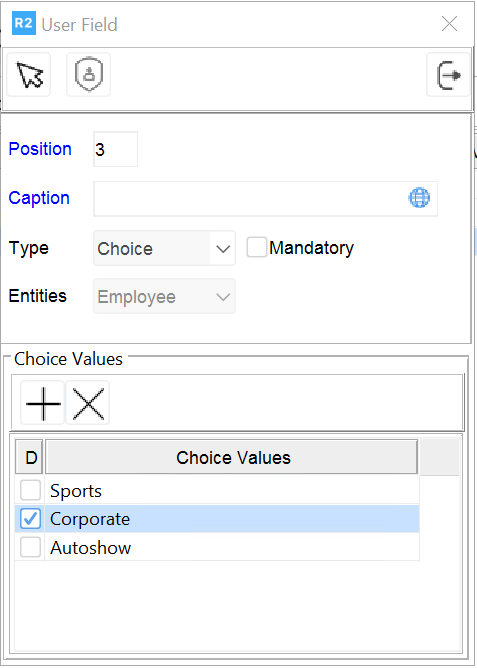Click into the Caption text field
Viewport: 477px width, 668px height.
[x=250, y=199]
